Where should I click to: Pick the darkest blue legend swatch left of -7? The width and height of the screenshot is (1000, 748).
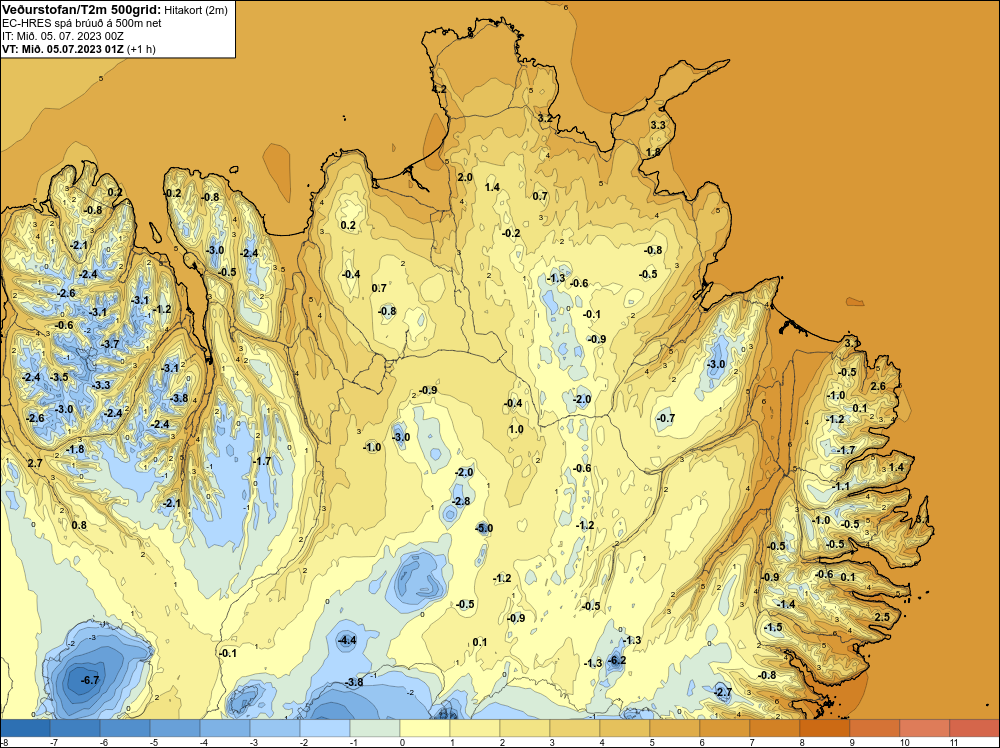[x=25, y=728]
